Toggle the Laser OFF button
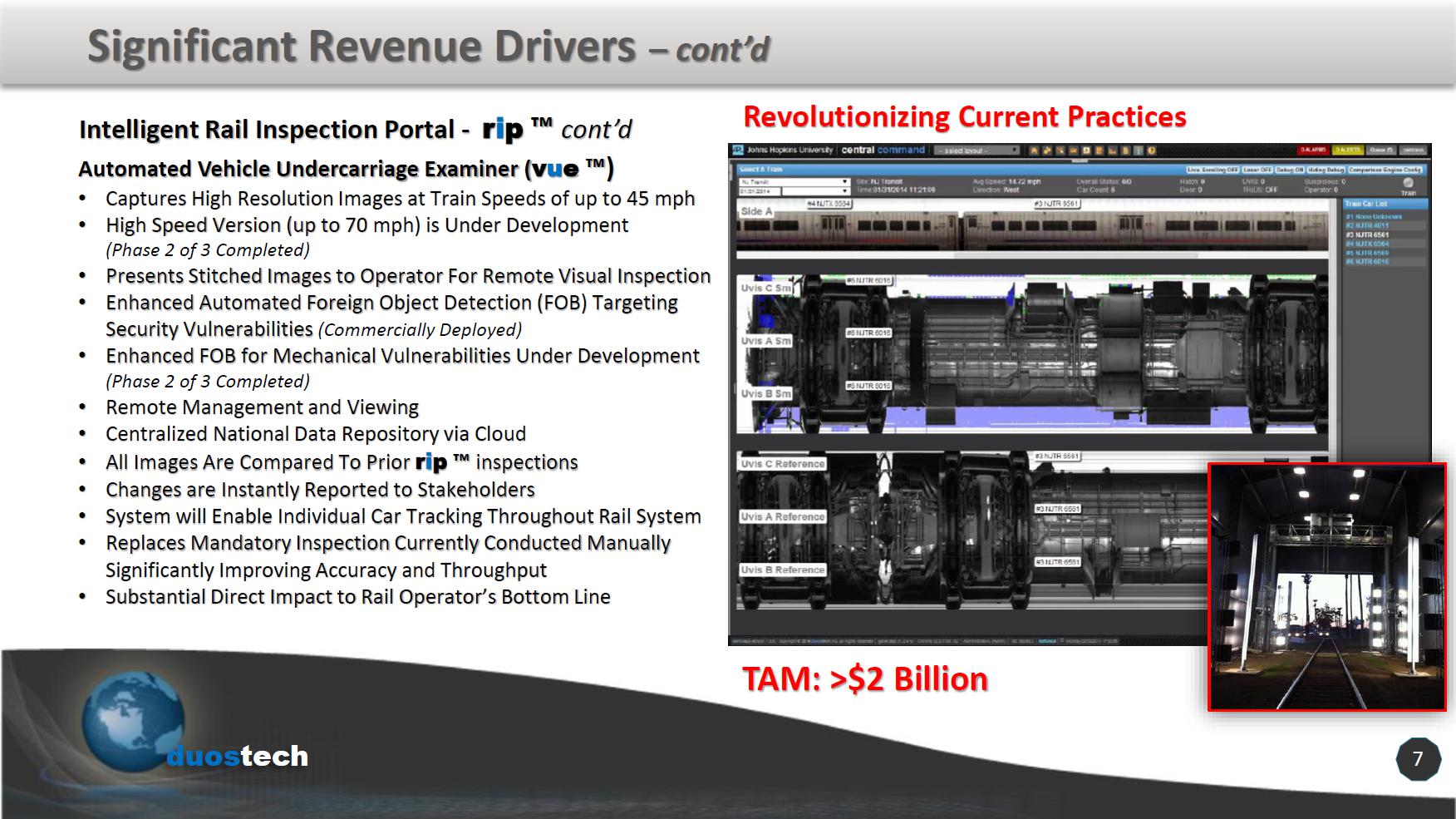The height and width of the screenshot is (819, 1456). pos(1257,170)
